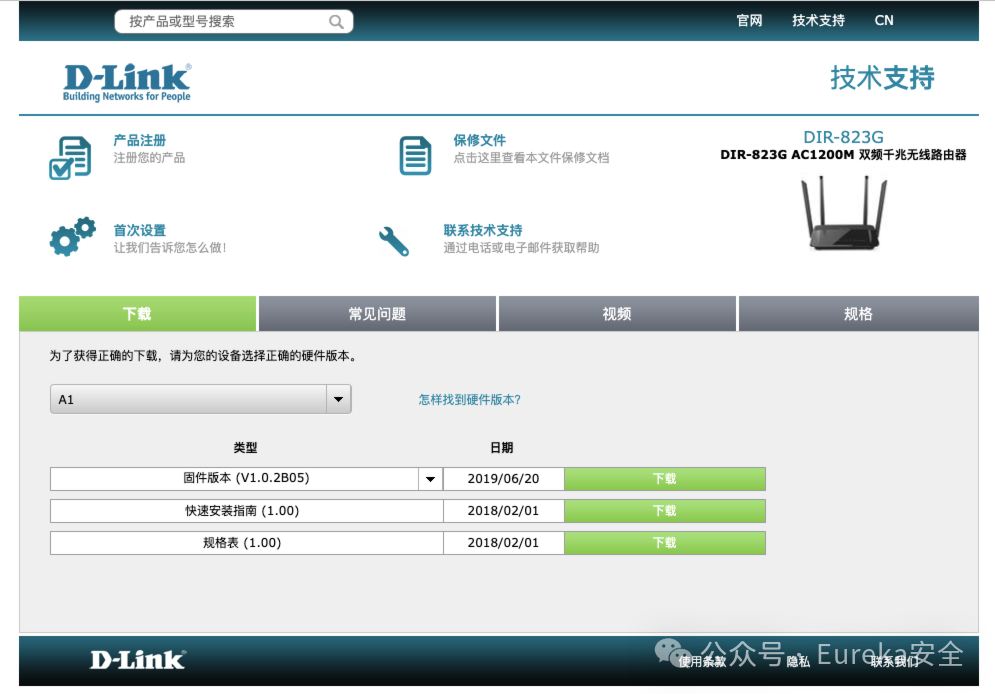Download the firmware dated 2019/06/20

[665, 479]
